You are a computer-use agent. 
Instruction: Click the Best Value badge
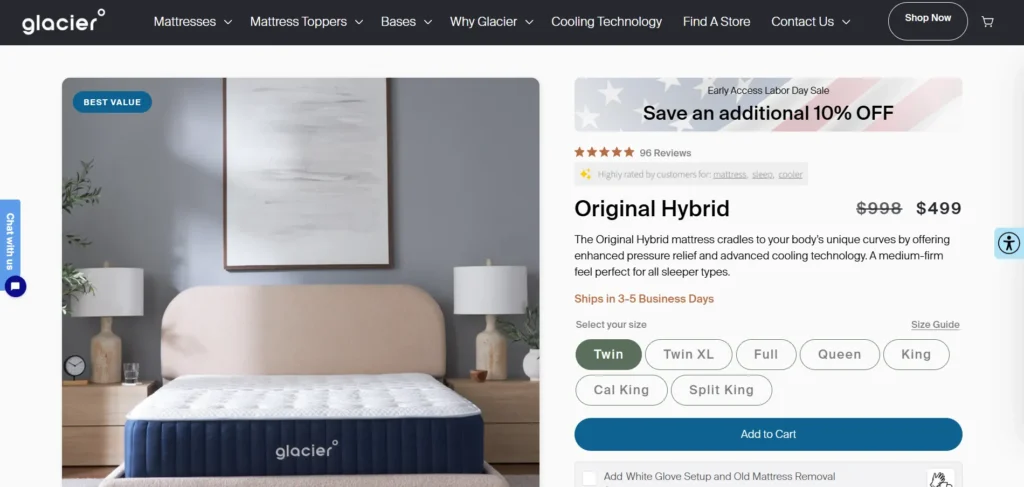coord(112,102)
